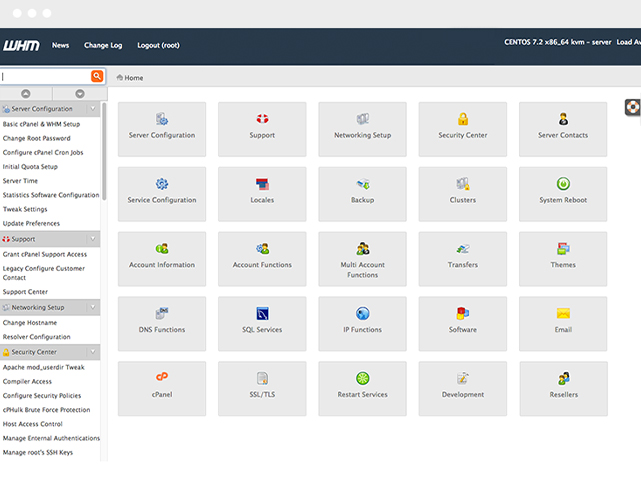Open the SQL Services icon

tap(262, 314)
